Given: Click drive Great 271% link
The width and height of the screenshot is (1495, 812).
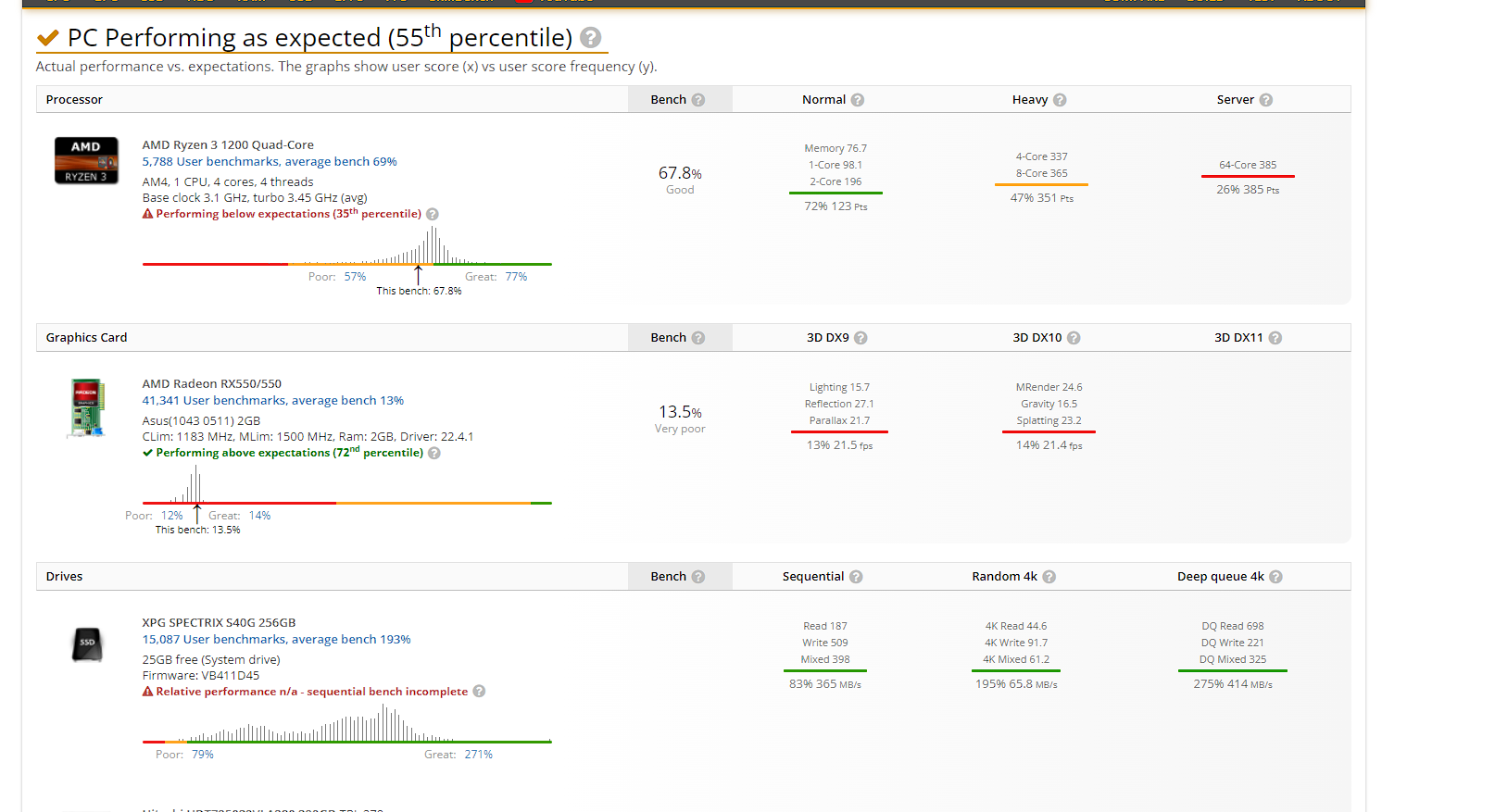Looking at the screenshot, I should [x=479, y=755].
